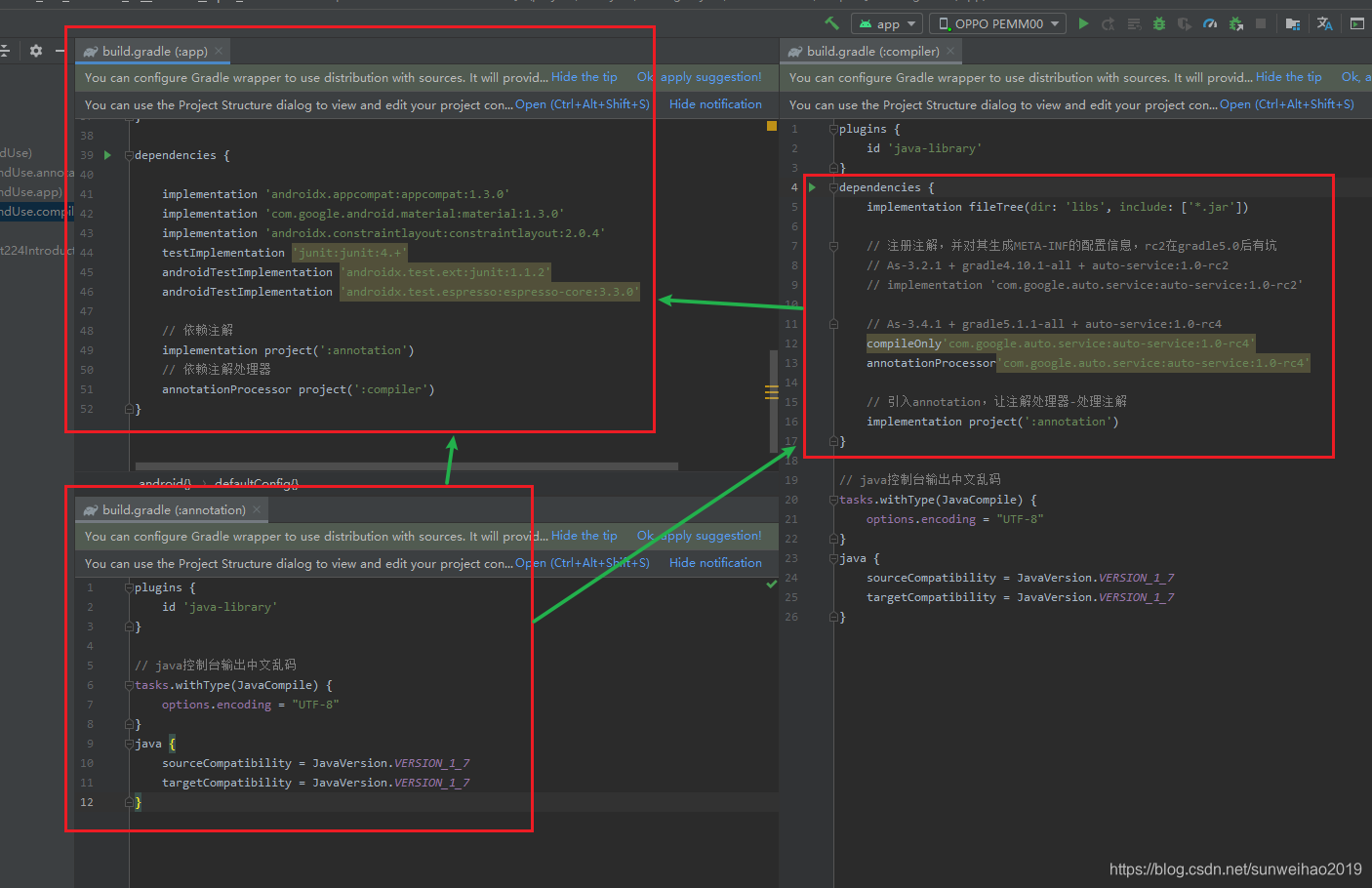Collapse tasks.withType block in annotation build.gradle
This screenshot has height=888, width=1372.
click(x=129, y=685)
